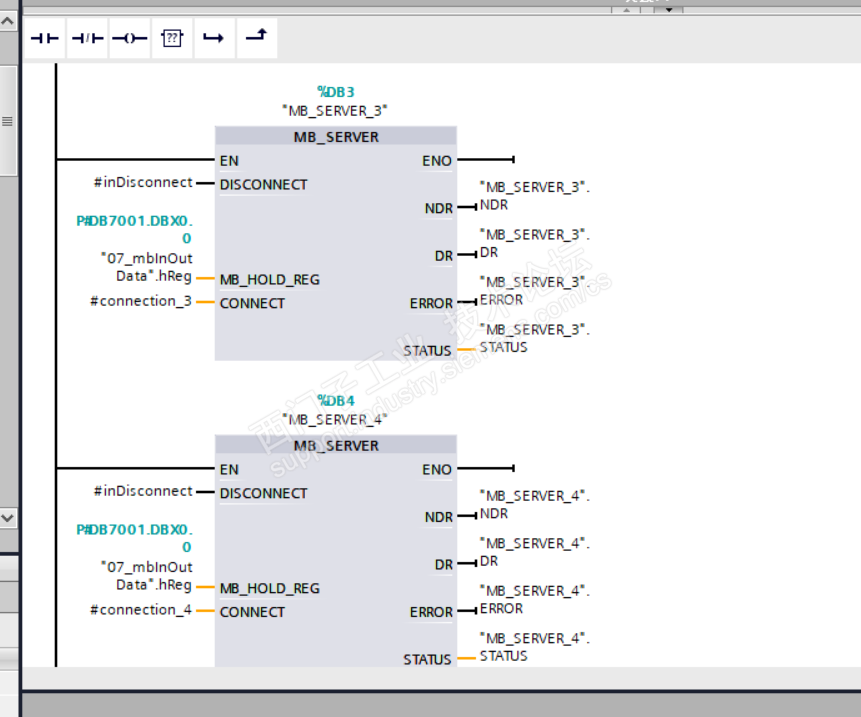Click #inDisconnect operand of MB_SERVER_3
Screen dimensions: 861x717
pyautogui.click(x=143, y=182)
